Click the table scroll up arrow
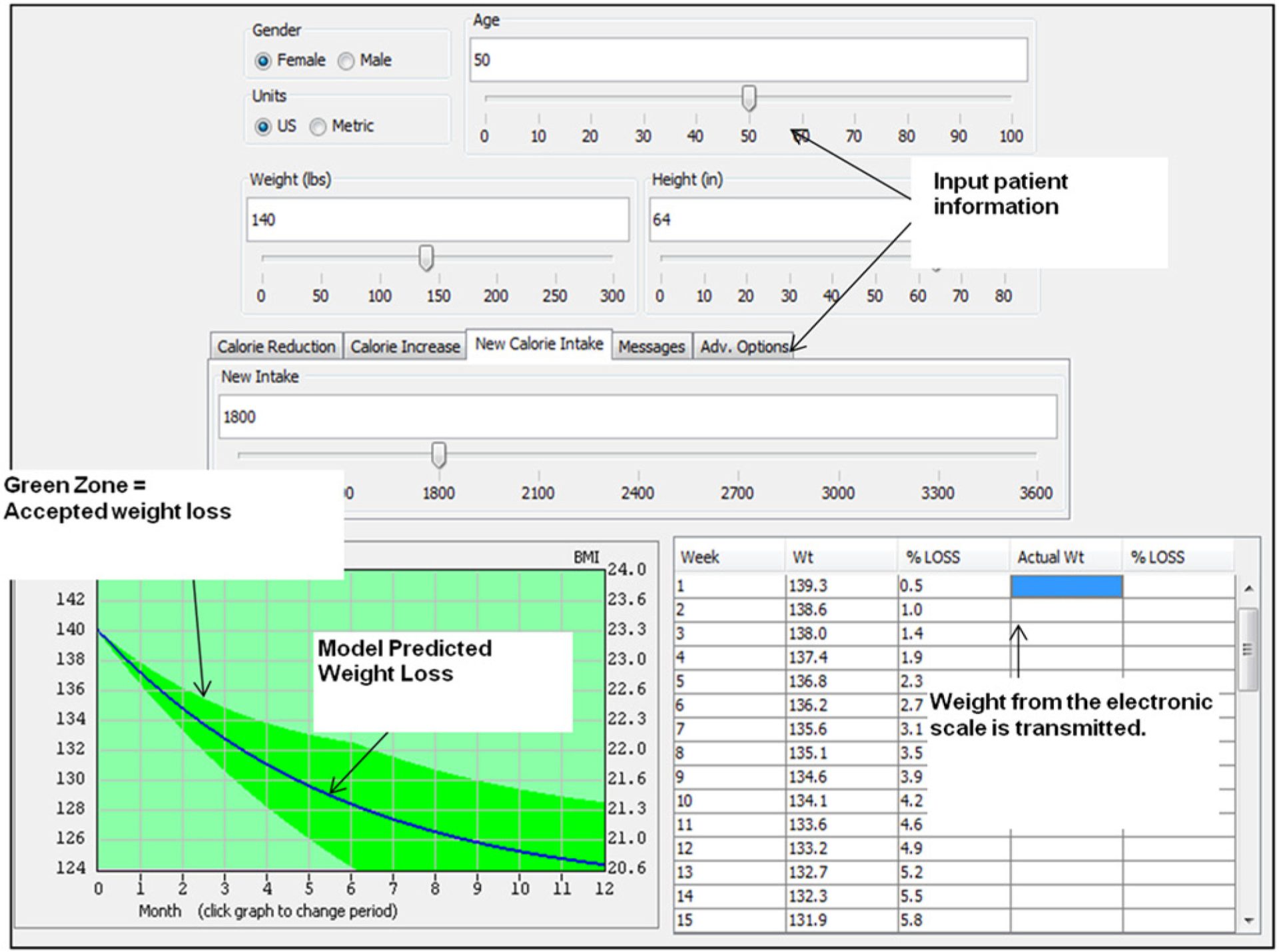Image resolution: width=1279 pixels, height=952 pixels. (x=1249, y=589)
